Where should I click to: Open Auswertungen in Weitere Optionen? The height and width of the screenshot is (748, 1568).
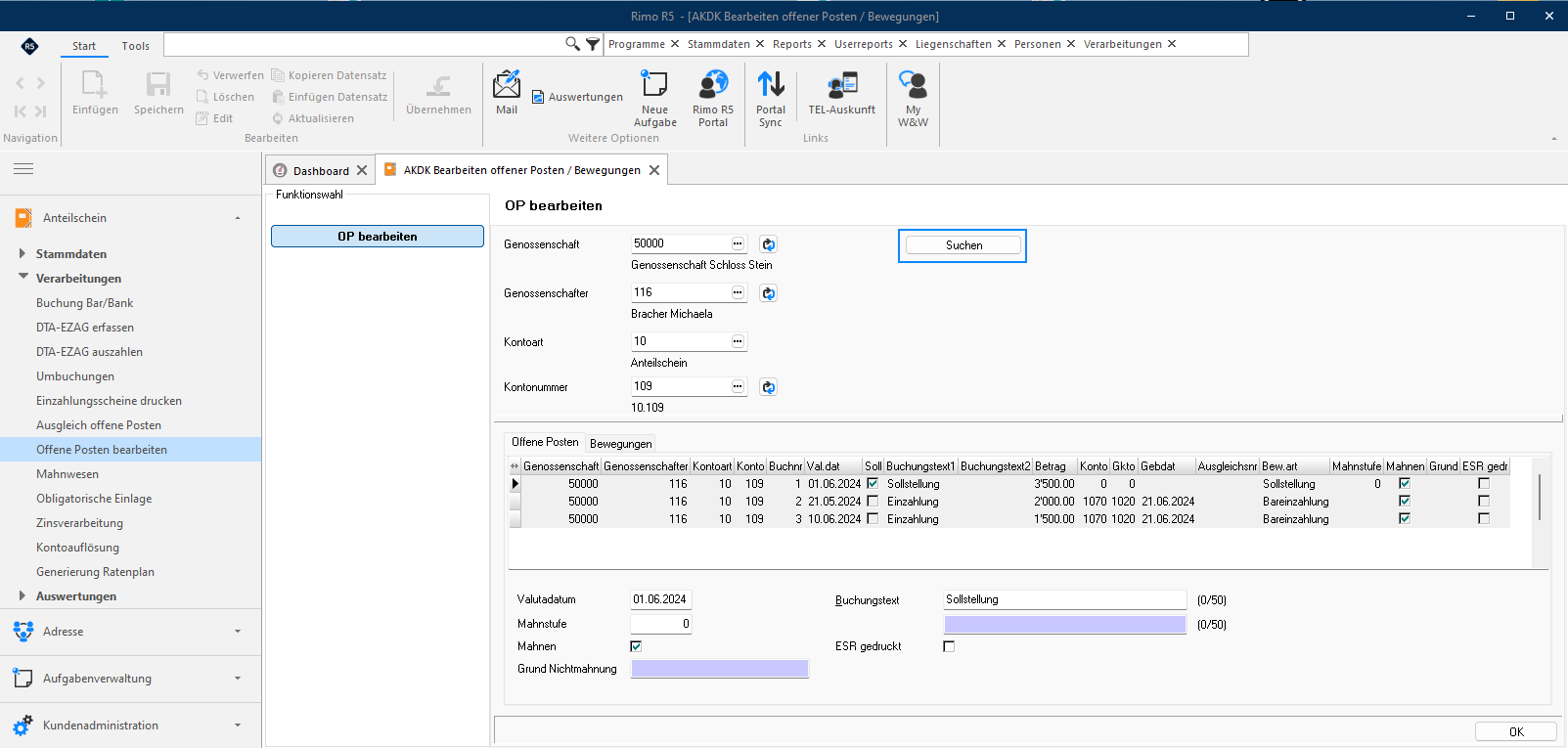(x=577, y=97)
